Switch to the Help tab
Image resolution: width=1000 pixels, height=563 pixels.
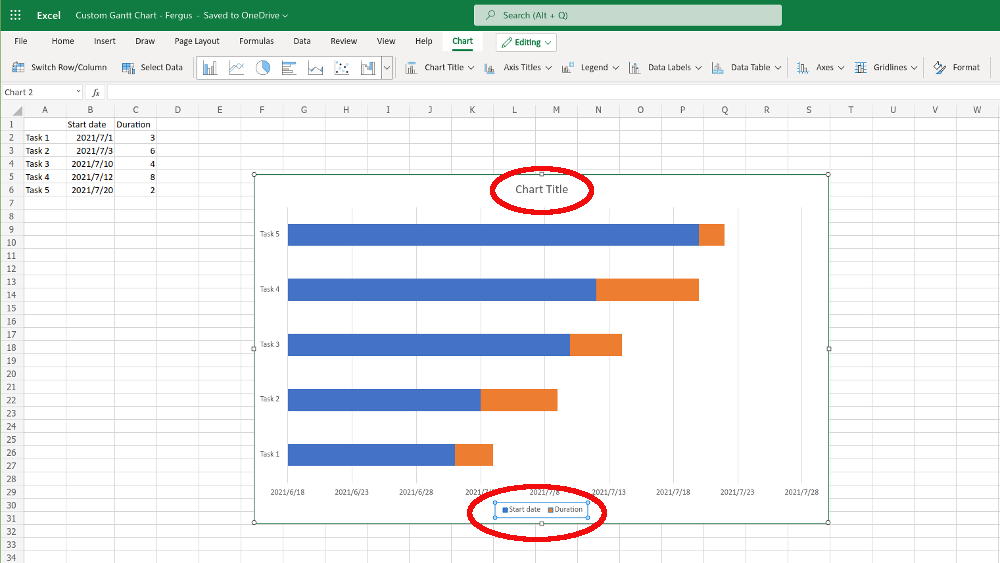423,41
